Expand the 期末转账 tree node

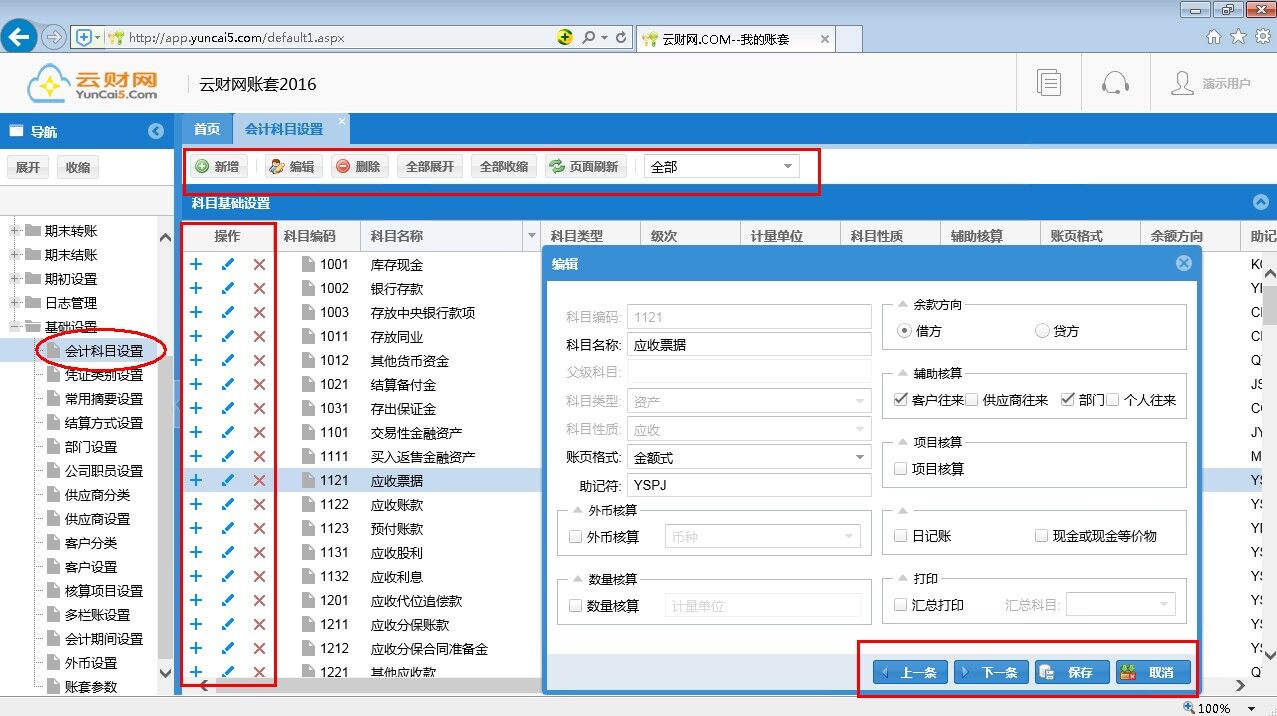pyautogui.click(x=16, y=231)
